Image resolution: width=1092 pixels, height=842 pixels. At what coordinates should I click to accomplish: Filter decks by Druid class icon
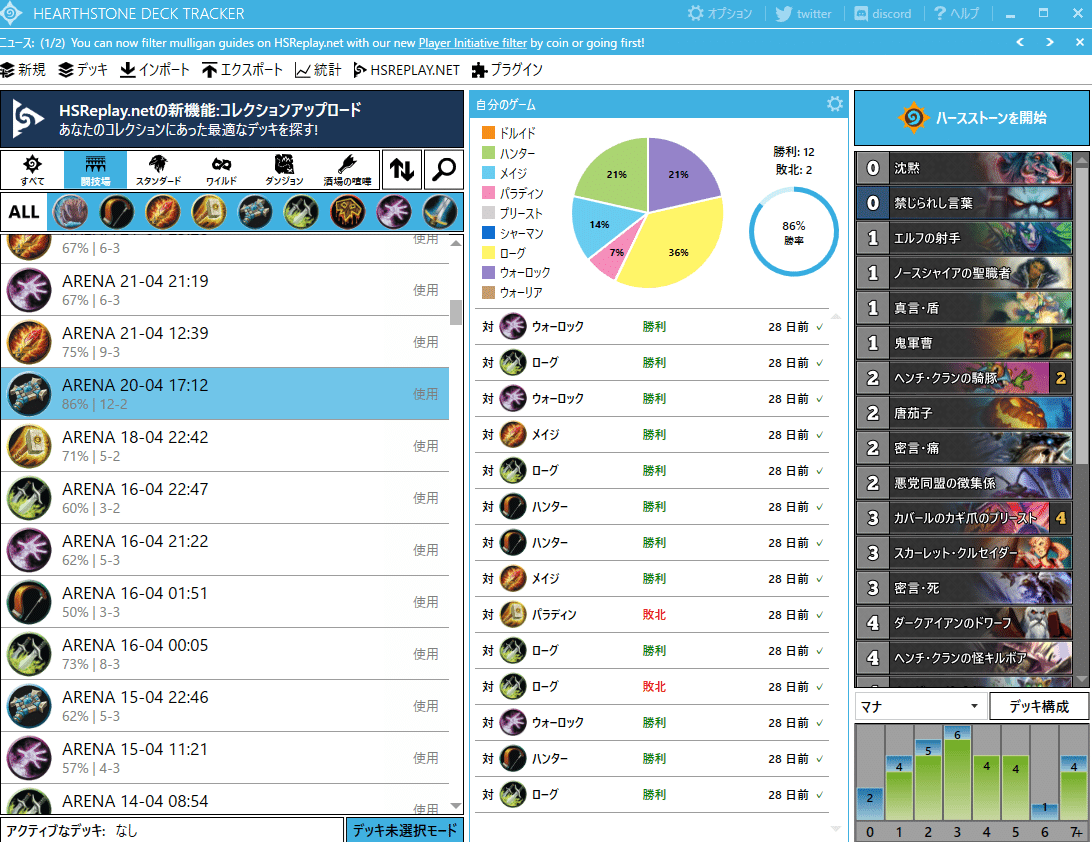point(70,212)
